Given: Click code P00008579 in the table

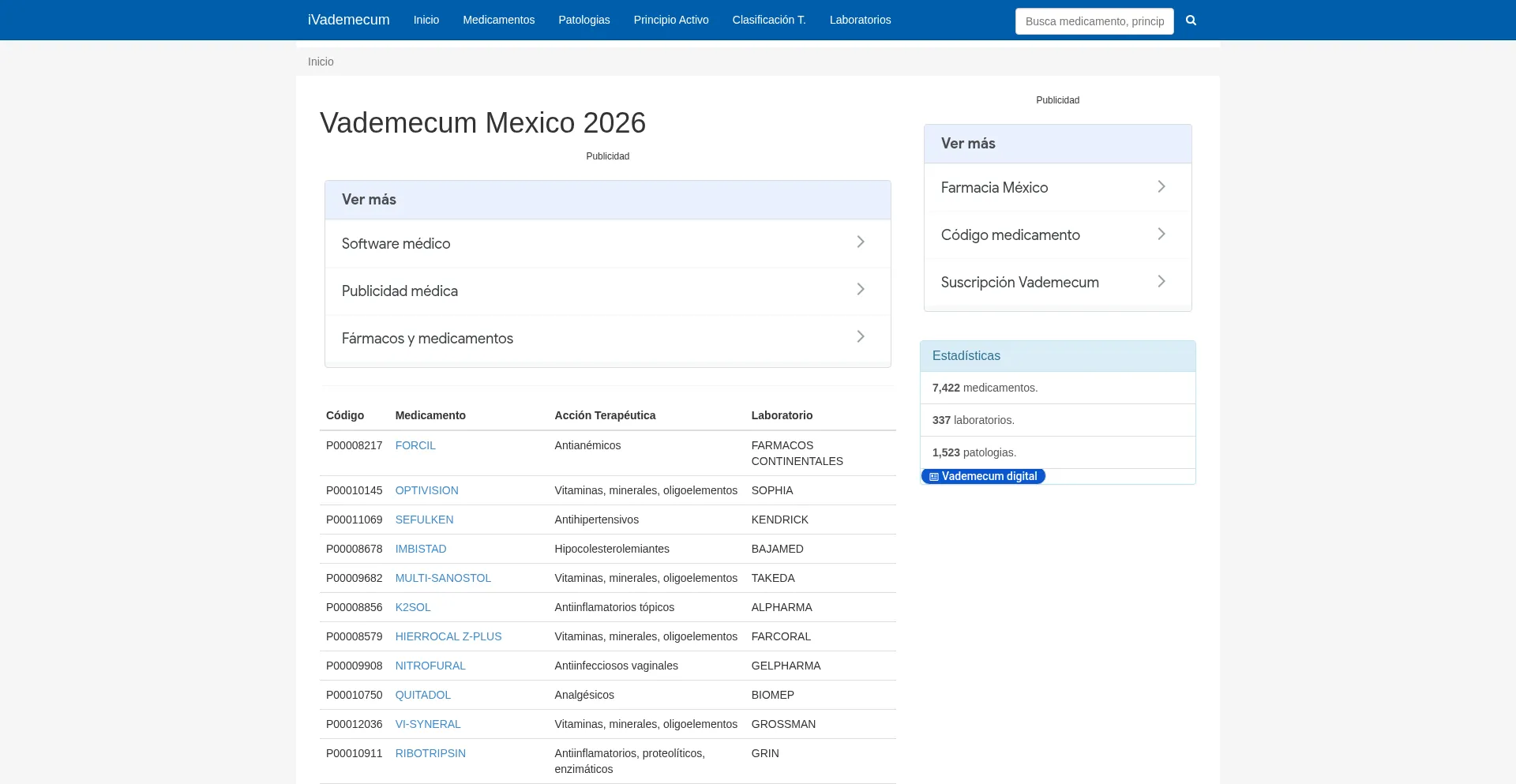Looking at the screenshot, I should [354, 636].
